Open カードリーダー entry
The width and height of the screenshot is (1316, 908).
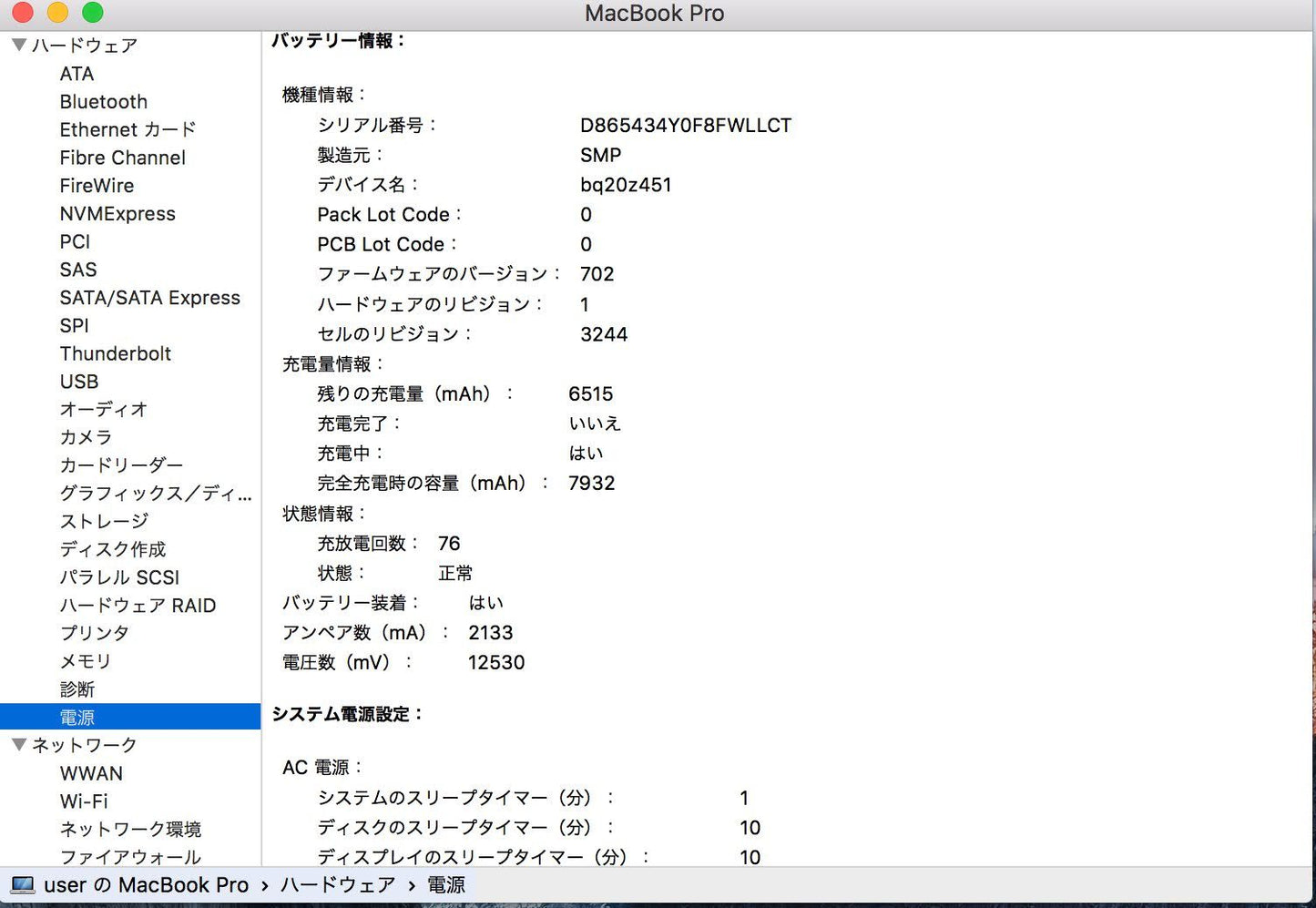[121, 465]
